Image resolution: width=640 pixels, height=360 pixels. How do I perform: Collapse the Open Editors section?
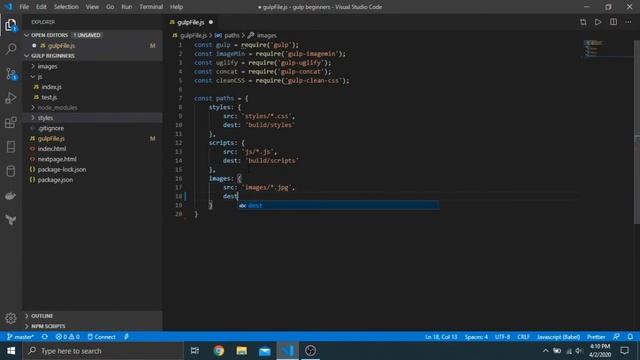pos(92,35)
